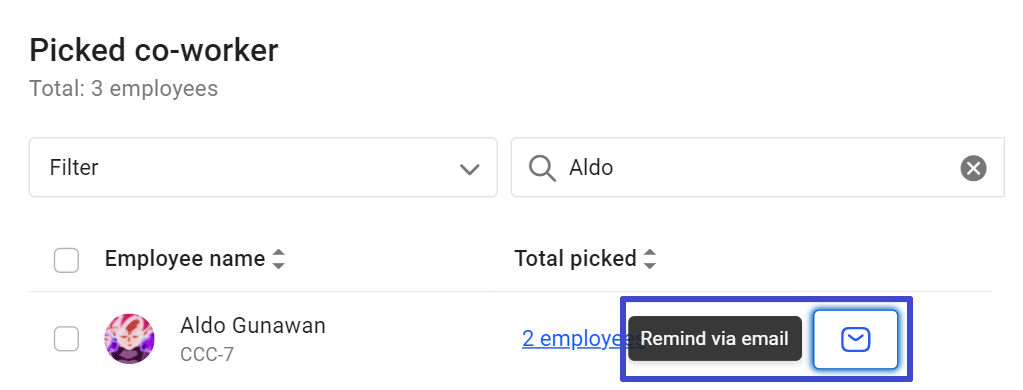The height and width of the screenshot is (390, 1023).
Task: Click the Total picked column header
Action: (575, 259)
